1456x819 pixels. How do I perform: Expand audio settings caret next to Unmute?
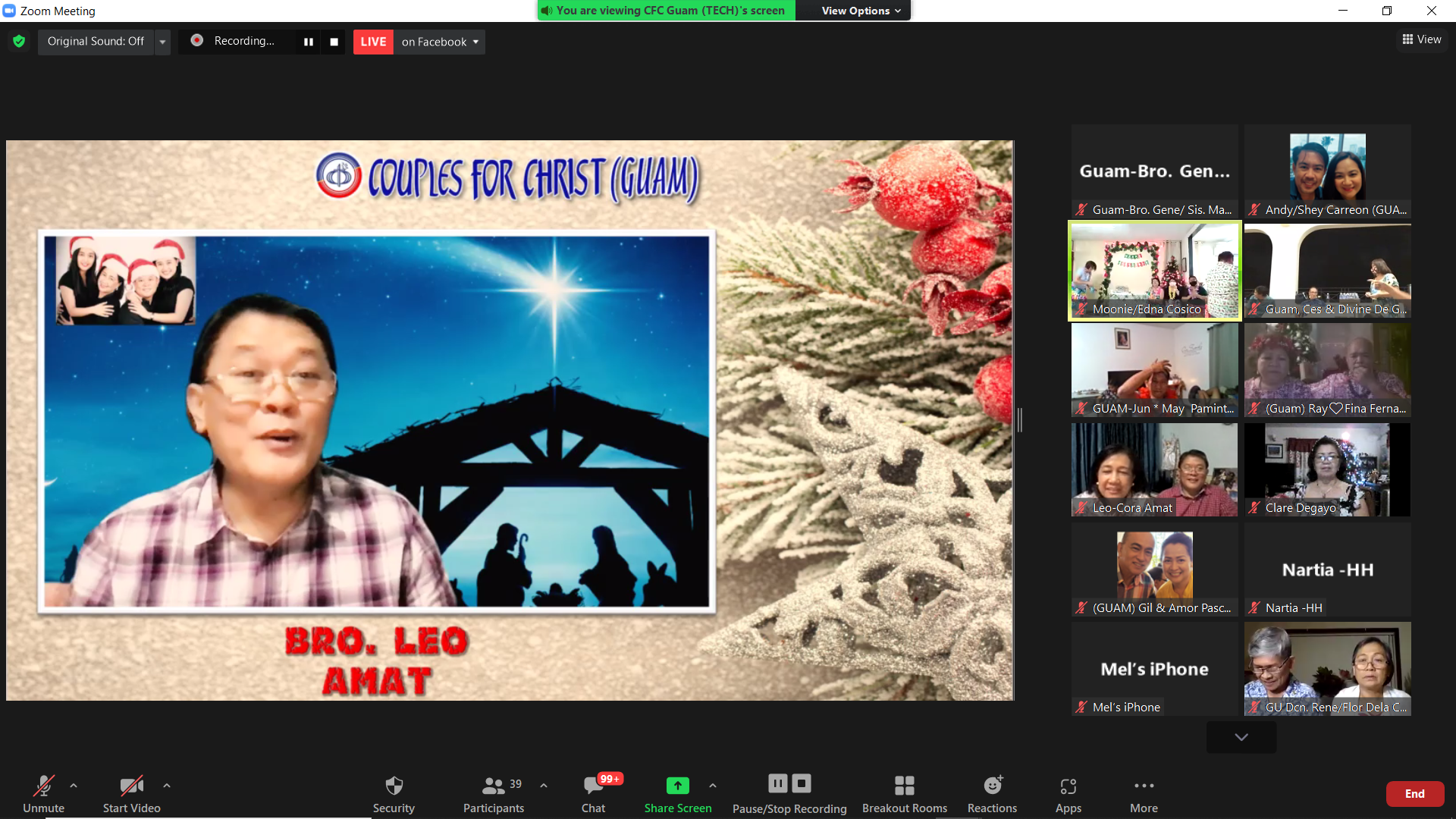pos(74,786)
